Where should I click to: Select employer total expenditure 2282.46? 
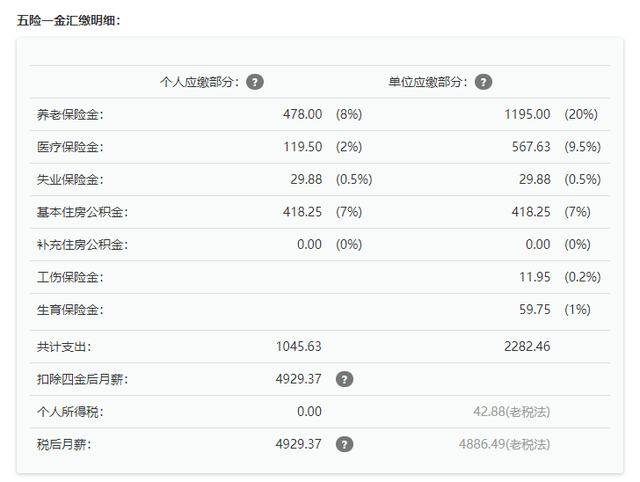pyautogui.click(x=527, y=347)
